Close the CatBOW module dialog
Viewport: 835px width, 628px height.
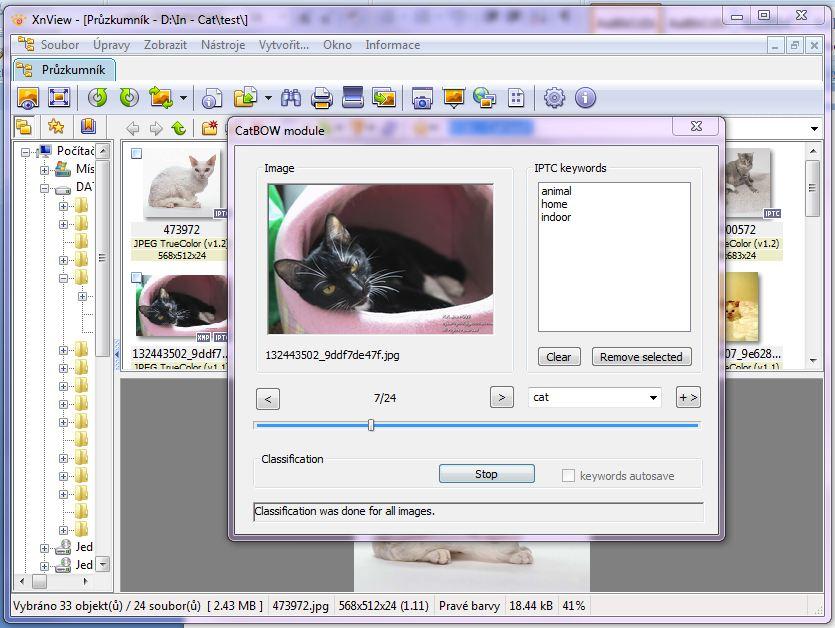(x=697, y=126)
